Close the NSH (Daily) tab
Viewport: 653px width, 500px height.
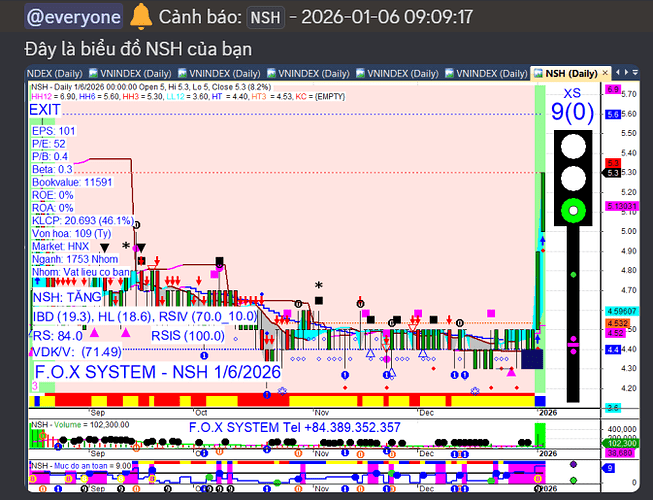click(605, 73)
